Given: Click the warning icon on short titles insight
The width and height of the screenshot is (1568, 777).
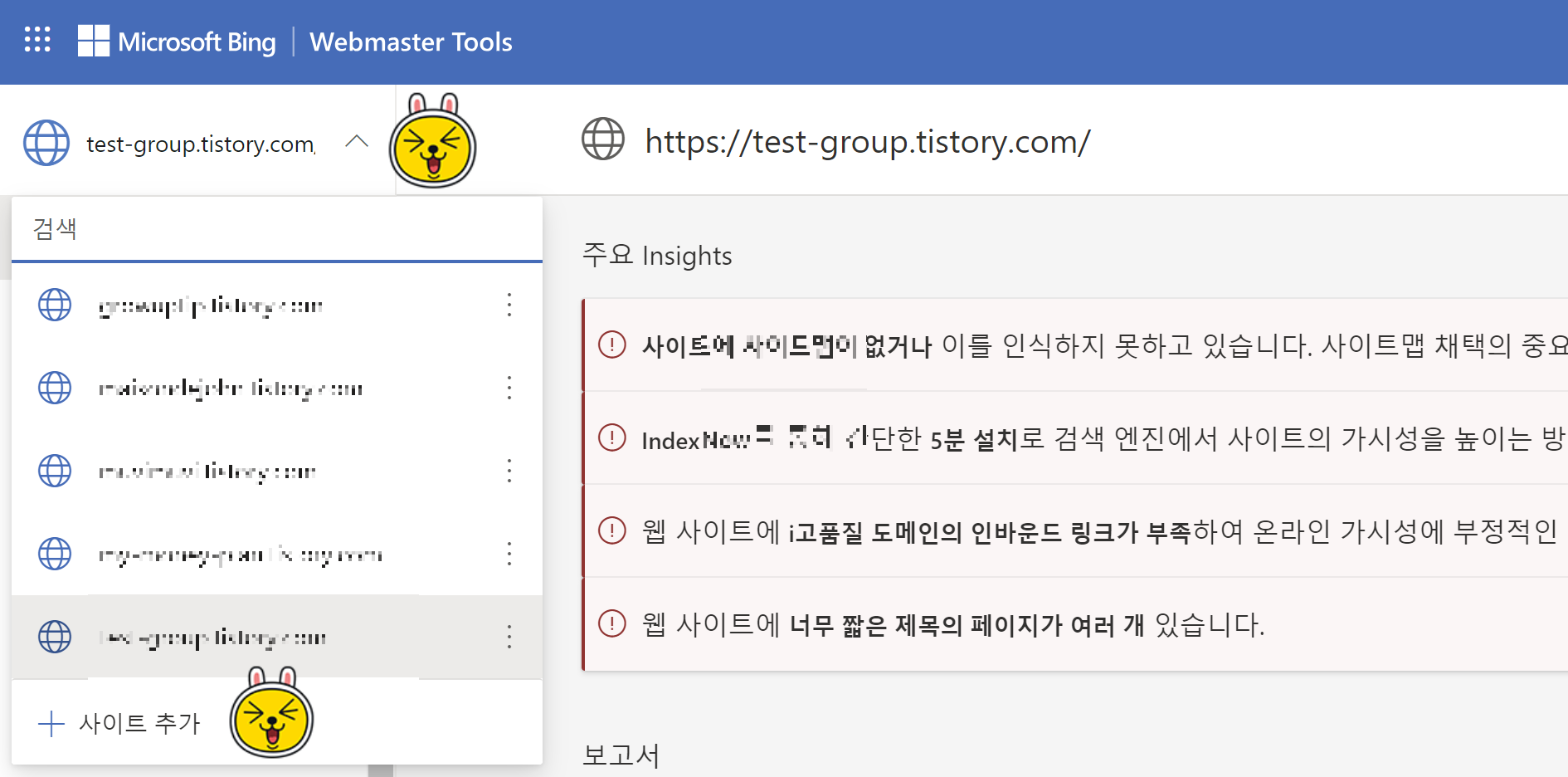Looking at the screenshot, I should 612,623.
